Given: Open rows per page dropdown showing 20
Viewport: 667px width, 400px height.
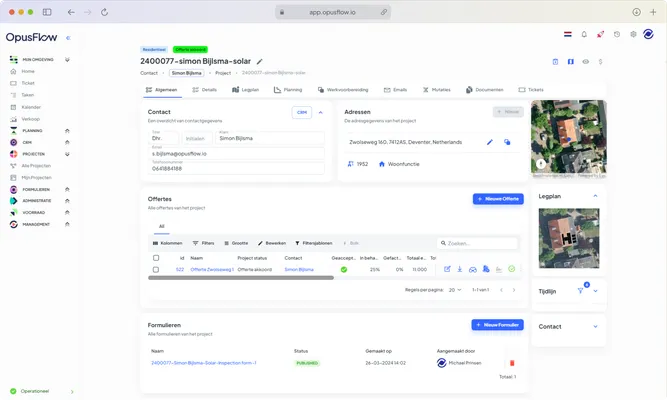Looking at the screenshot, I should (455, 290).
